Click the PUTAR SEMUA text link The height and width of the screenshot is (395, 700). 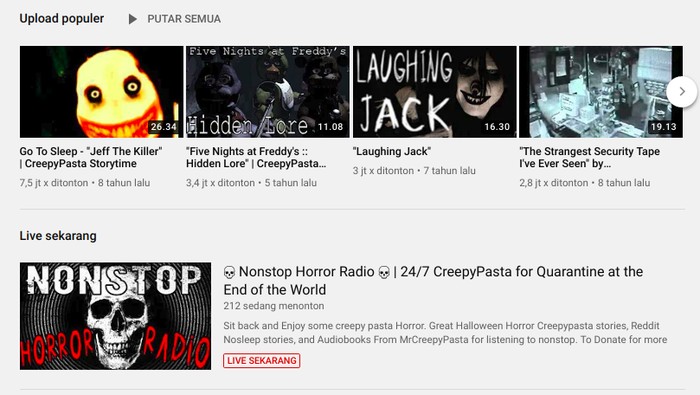tap(184, 19)
